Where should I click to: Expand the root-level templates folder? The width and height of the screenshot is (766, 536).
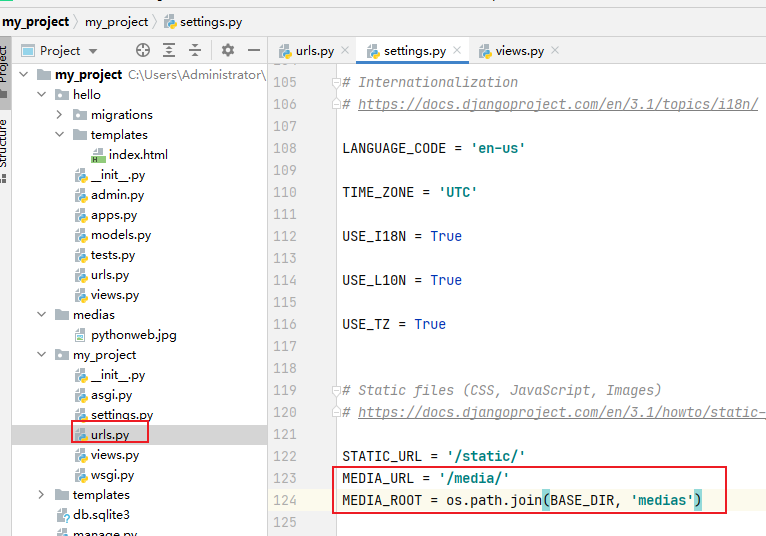(x=41, y=495)
